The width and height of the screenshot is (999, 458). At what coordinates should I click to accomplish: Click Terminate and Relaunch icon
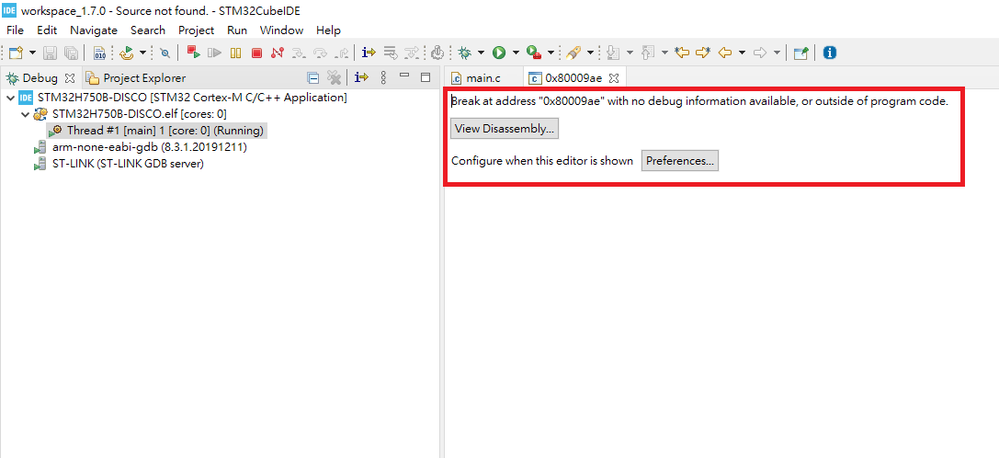pyautogui.click(x=194, y=53)
